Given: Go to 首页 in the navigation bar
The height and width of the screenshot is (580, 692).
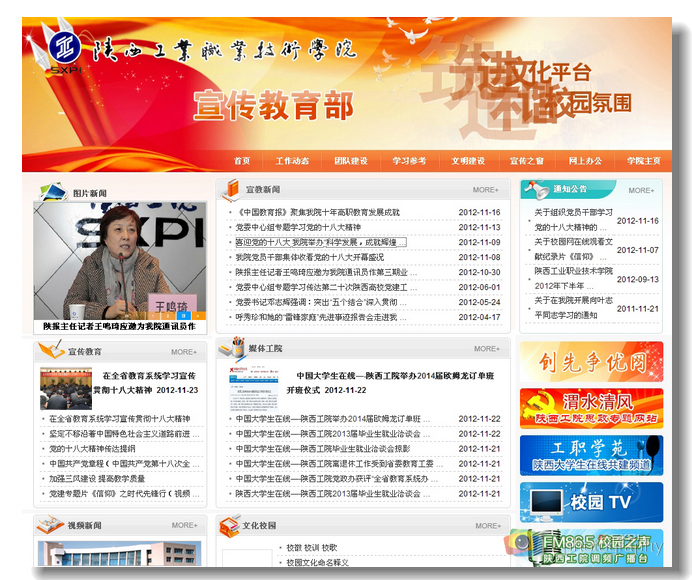Looking at the screenshot, I should [241, 161].
